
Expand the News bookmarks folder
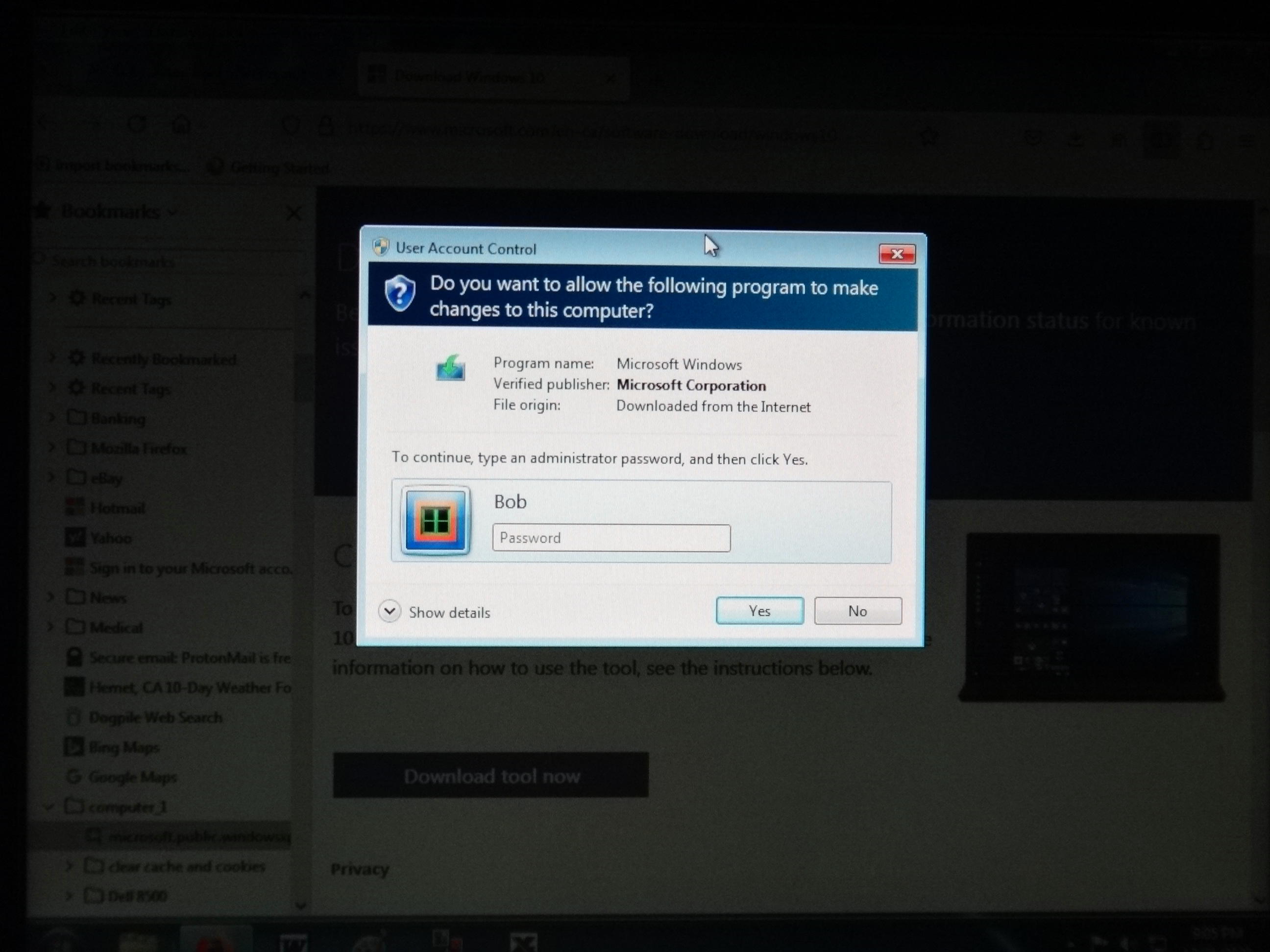coord(51,597)
